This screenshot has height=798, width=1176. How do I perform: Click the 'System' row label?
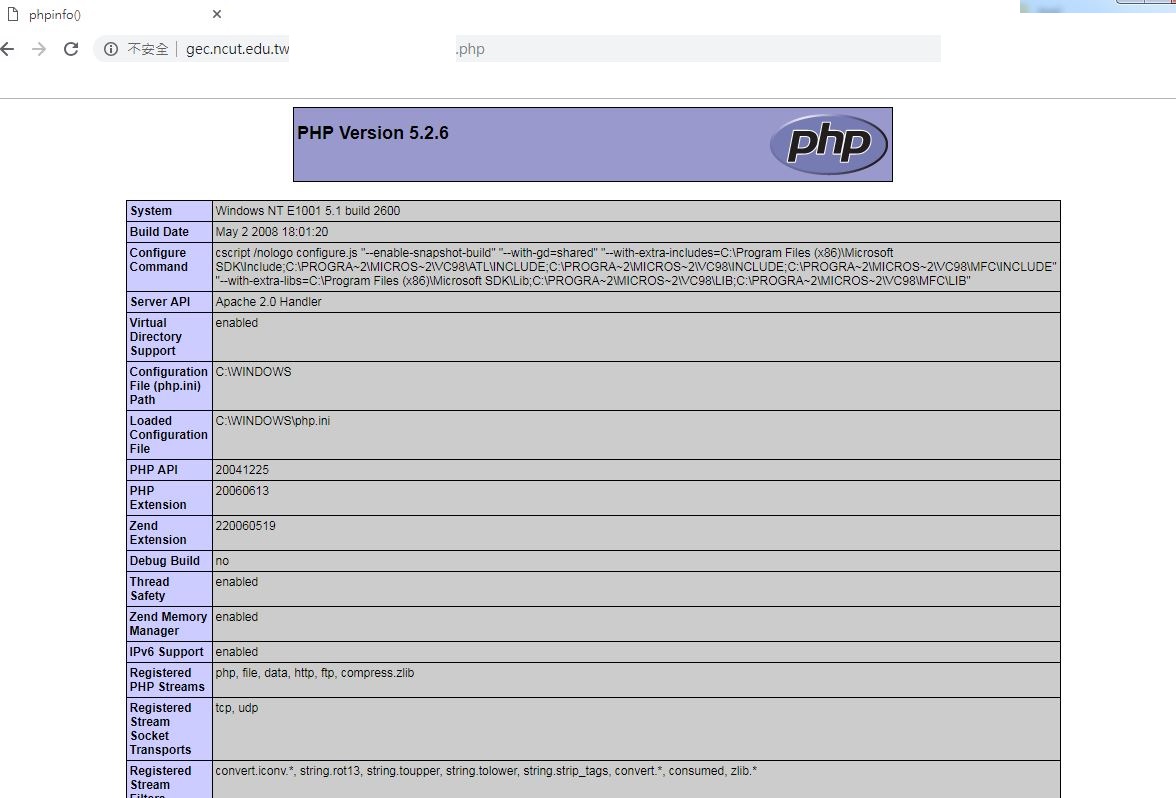pyautogui.click(x=151, y=211)
